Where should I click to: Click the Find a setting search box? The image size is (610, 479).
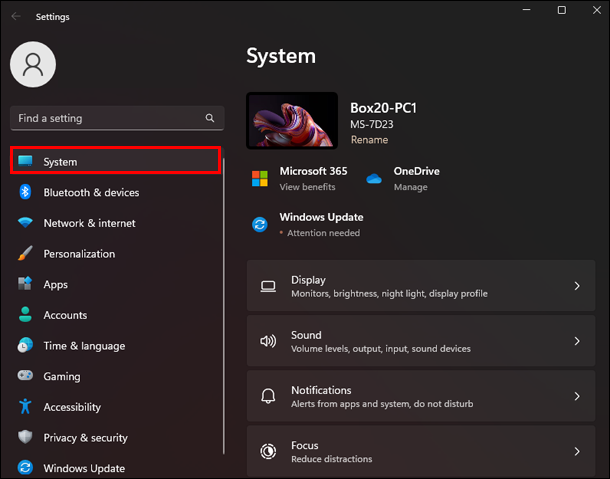coord(108,118)
